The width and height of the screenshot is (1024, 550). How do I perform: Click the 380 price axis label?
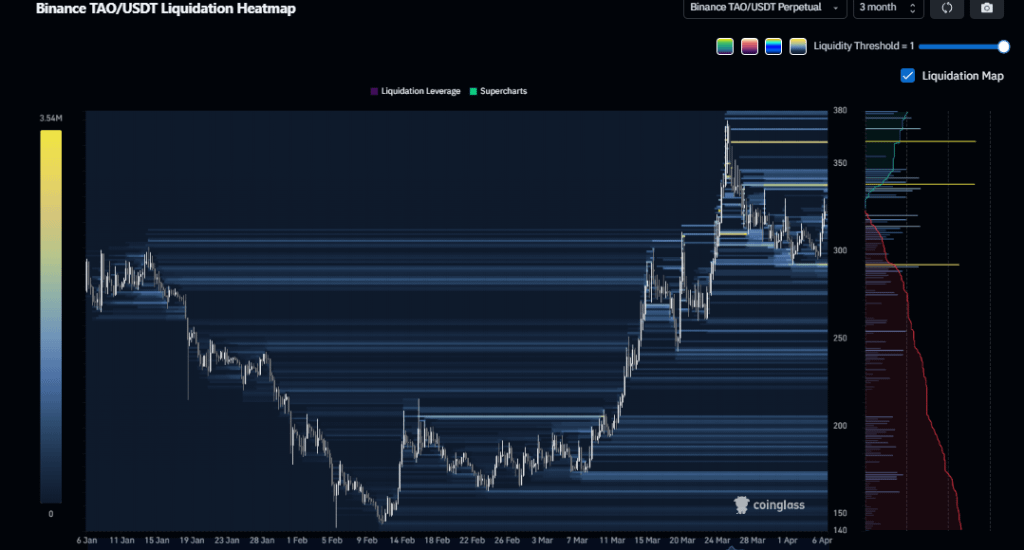(840, 110)
